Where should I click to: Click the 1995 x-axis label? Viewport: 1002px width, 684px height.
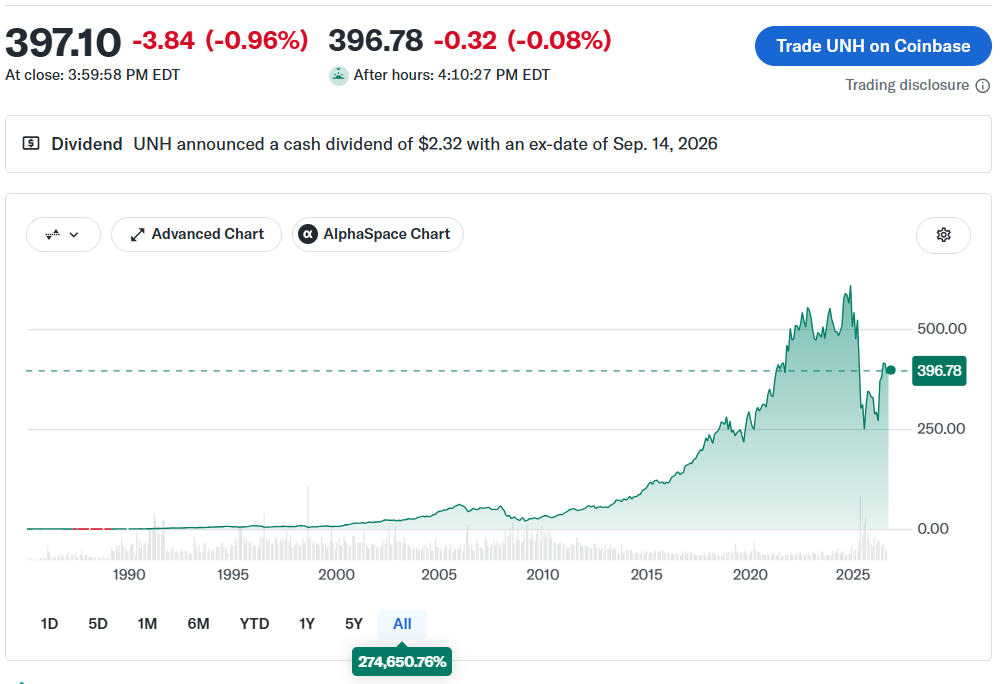[233, 575]
